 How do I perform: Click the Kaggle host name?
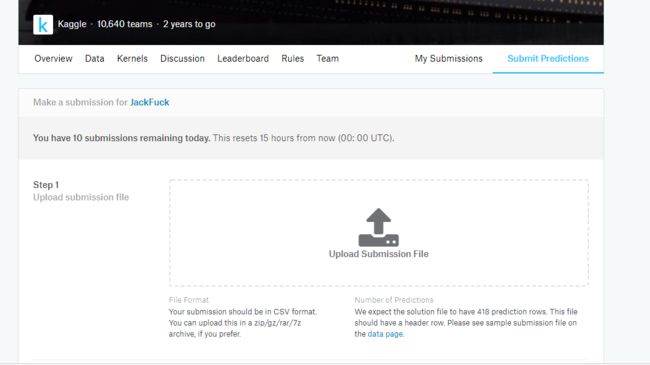[x=72, y=24]
